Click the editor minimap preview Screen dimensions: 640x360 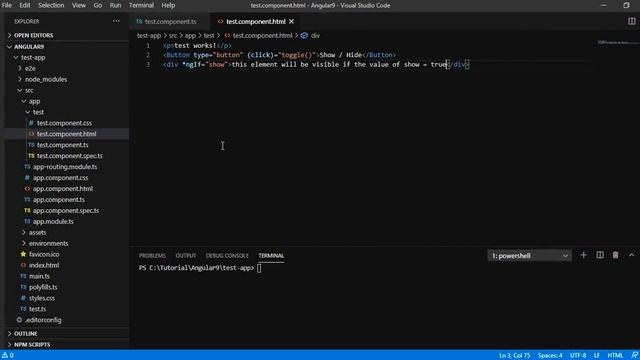(x=618, y=42)
